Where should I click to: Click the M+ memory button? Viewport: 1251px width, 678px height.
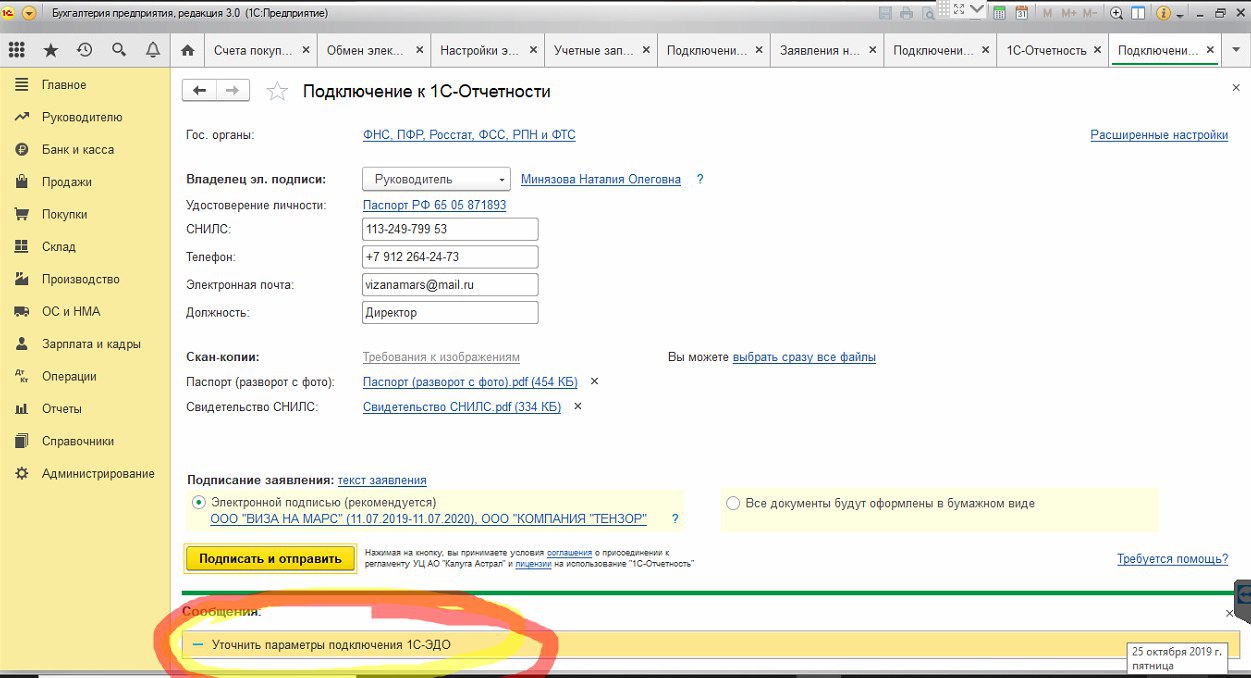[1070, 13]
